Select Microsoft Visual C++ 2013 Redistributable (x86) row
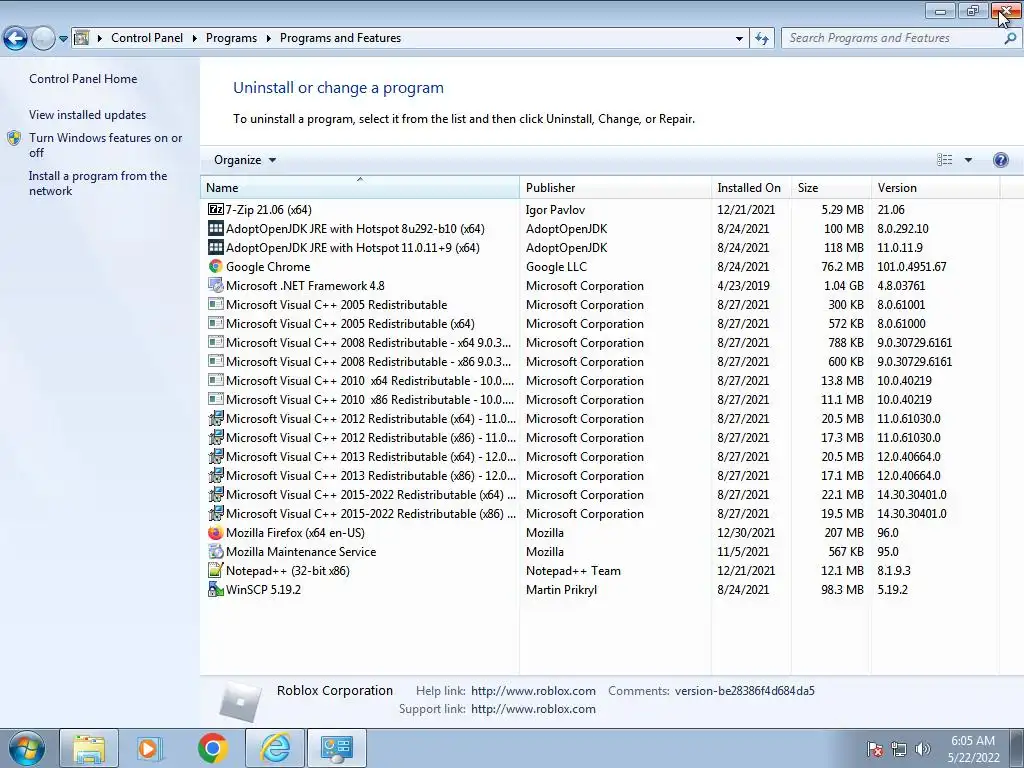Screen dimensions: 1024x768 click(600, 475)
